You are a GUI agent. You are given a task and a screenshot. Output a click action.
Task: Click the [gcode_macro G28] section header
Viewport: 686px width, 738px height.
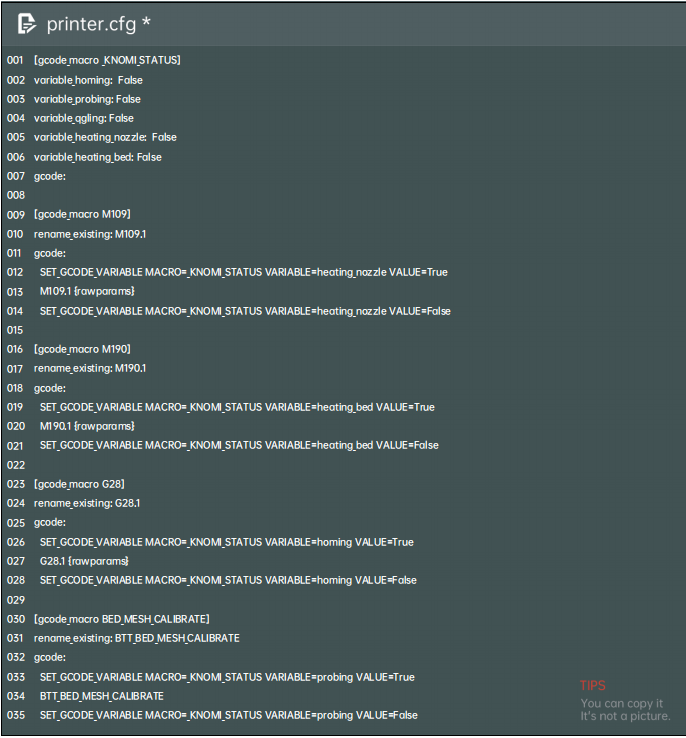[x=79, y=484]
